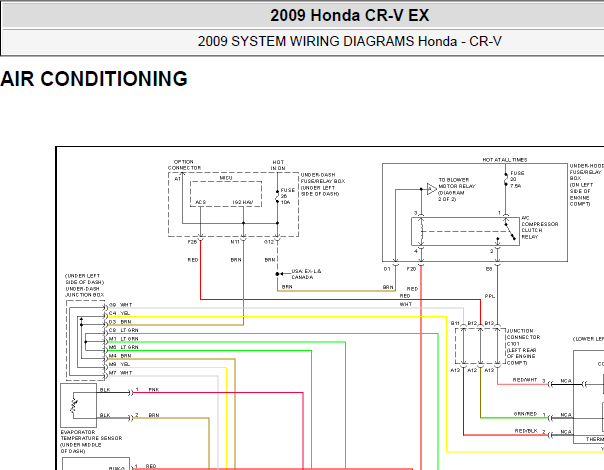The image size is (604, 470).
Task: Click the 'C8 LT GRN' wire label
Action: click(123, 330)
